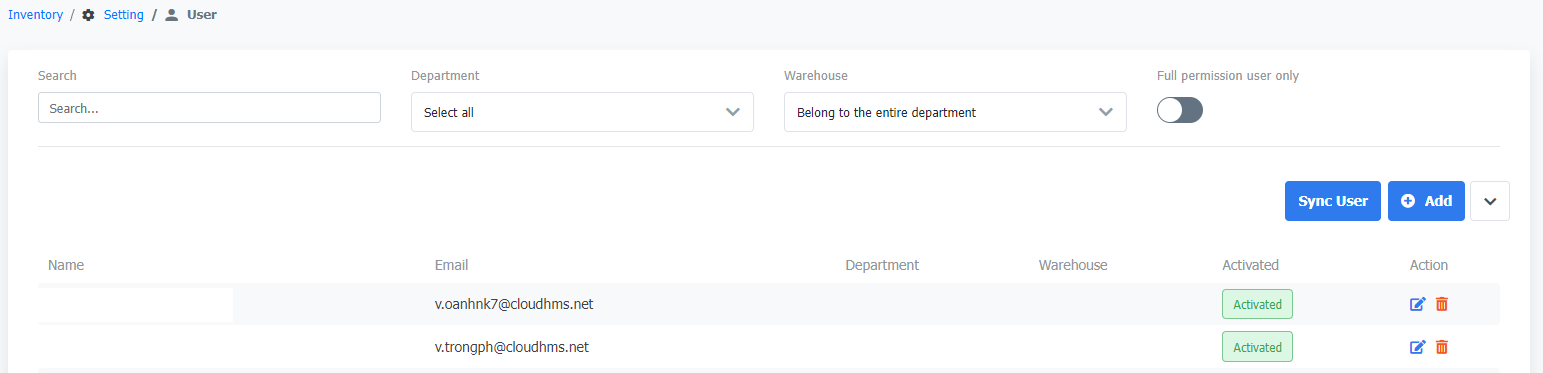Delete the v.oanhnk7@cloudhms.net user

(x=1441, y=304)
